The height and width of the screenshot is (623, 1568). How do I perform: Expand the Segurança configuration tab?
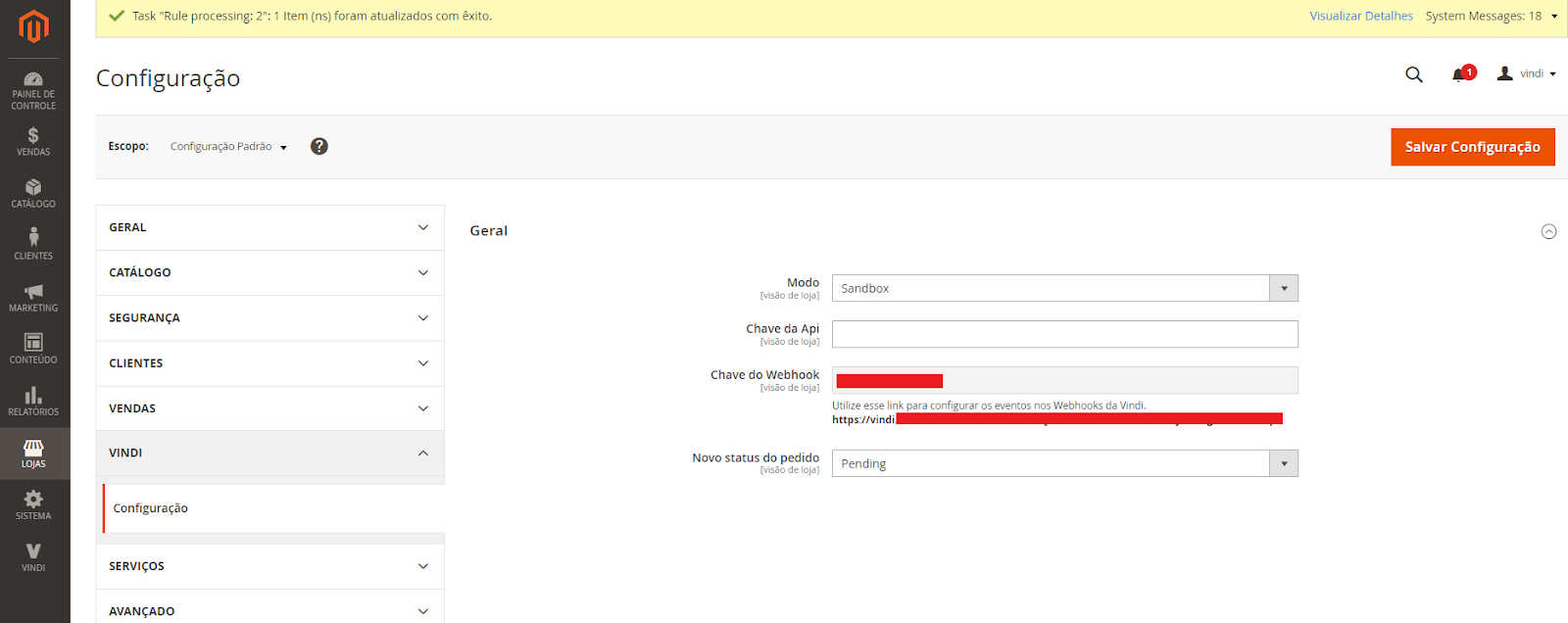pos(269,317)
